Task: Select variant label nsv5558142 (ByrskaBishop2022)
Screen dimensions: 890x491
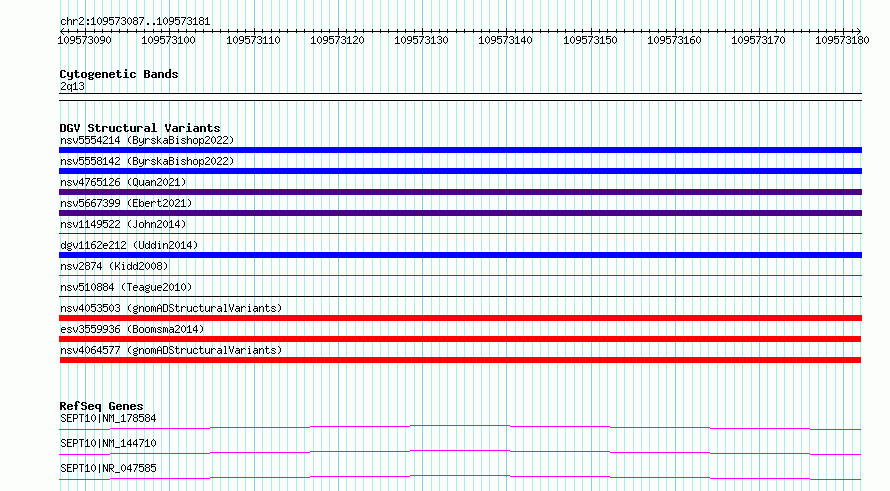Action: pyautogui.click(x=147, y=161)
